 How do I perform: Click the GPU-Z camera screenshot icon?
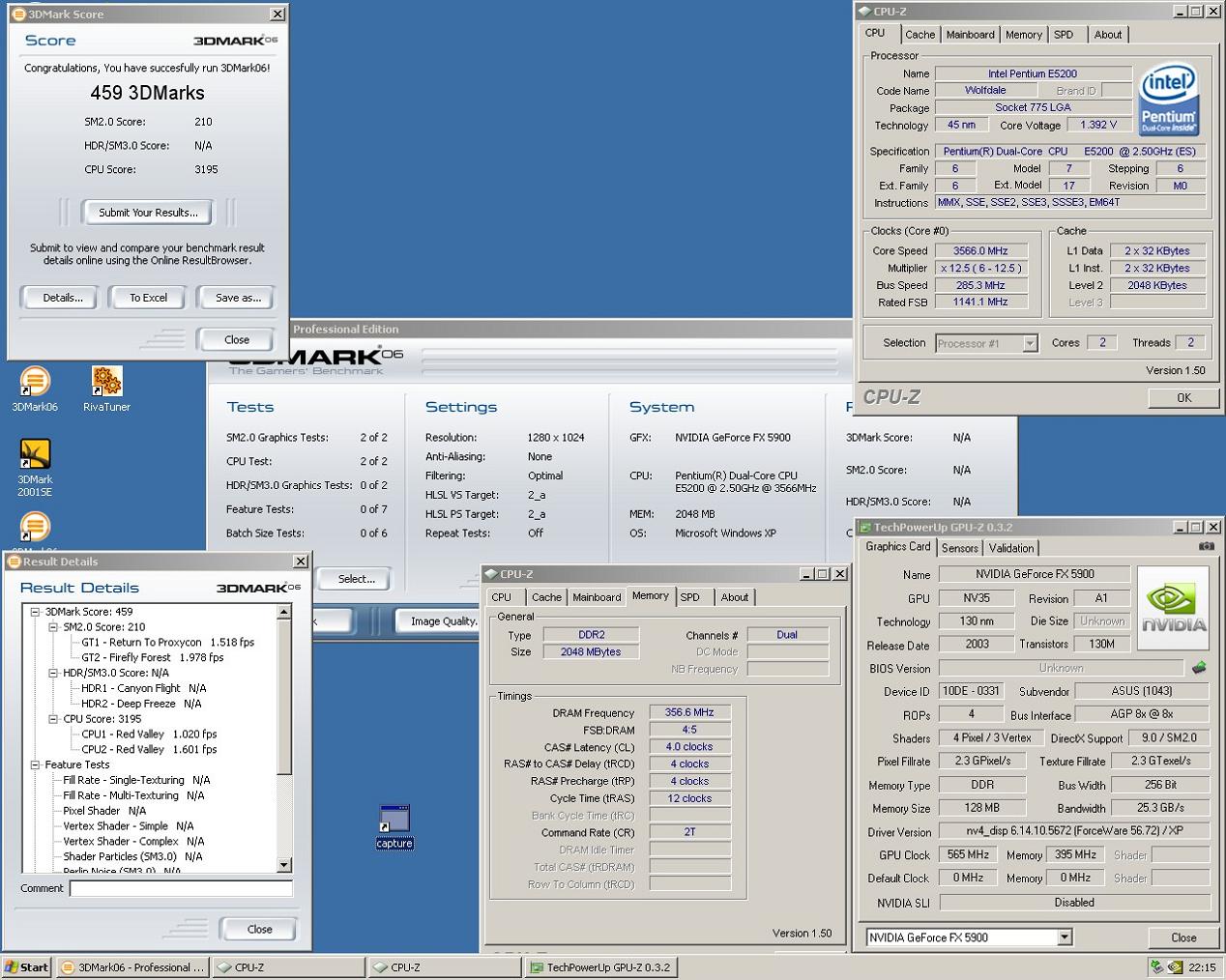[x=1207, y=546]
